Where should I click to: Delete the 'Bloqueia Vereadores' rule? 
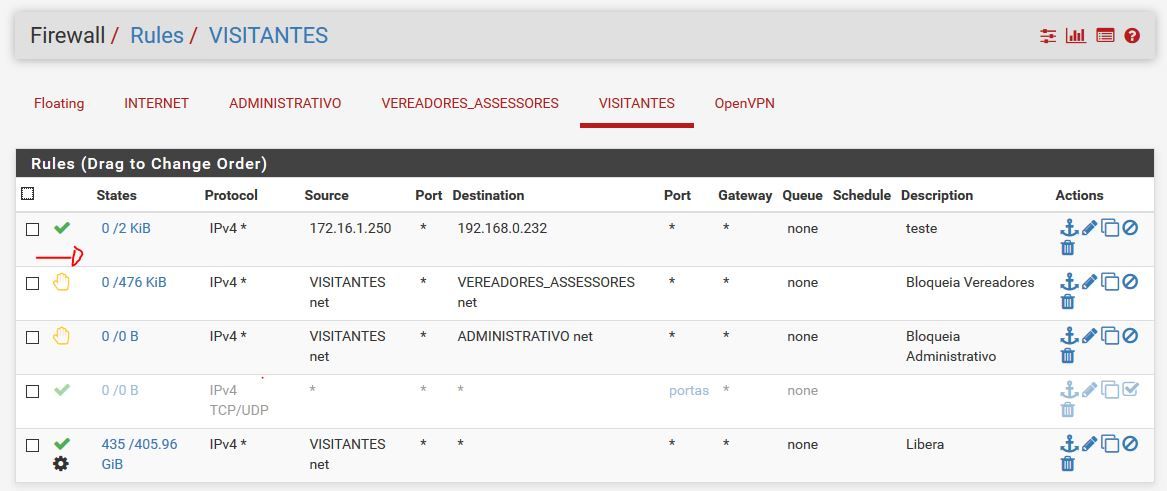point(1068,301)
